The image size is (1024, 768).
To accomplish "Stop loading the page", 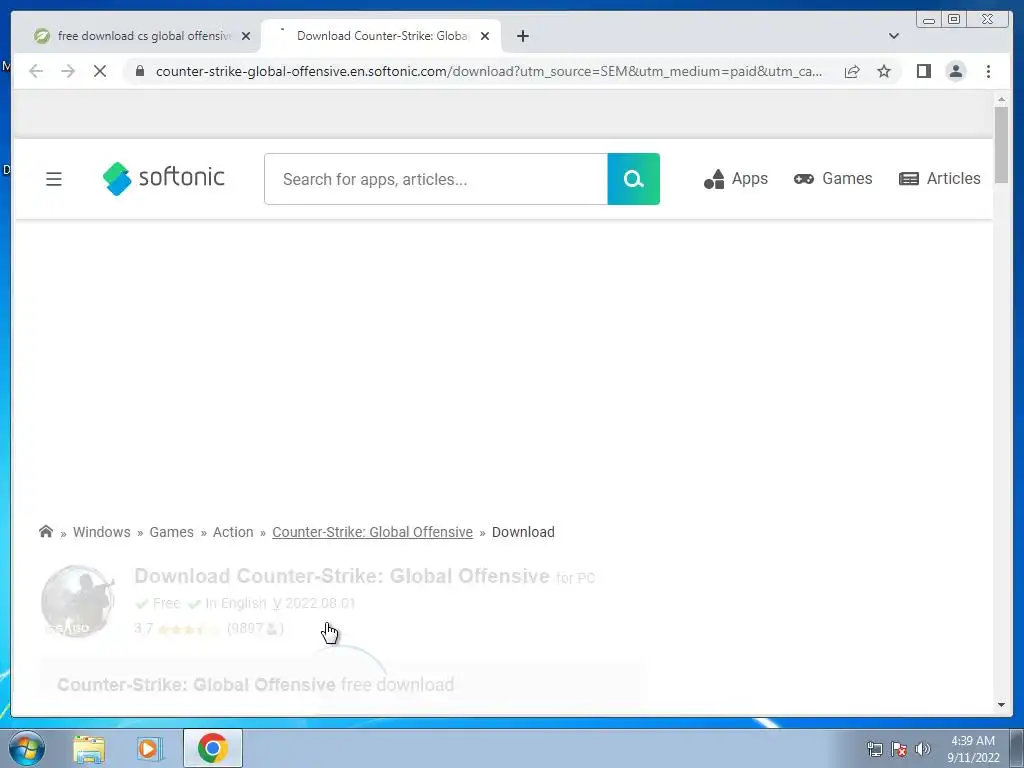I will click(x=100, y=71).
